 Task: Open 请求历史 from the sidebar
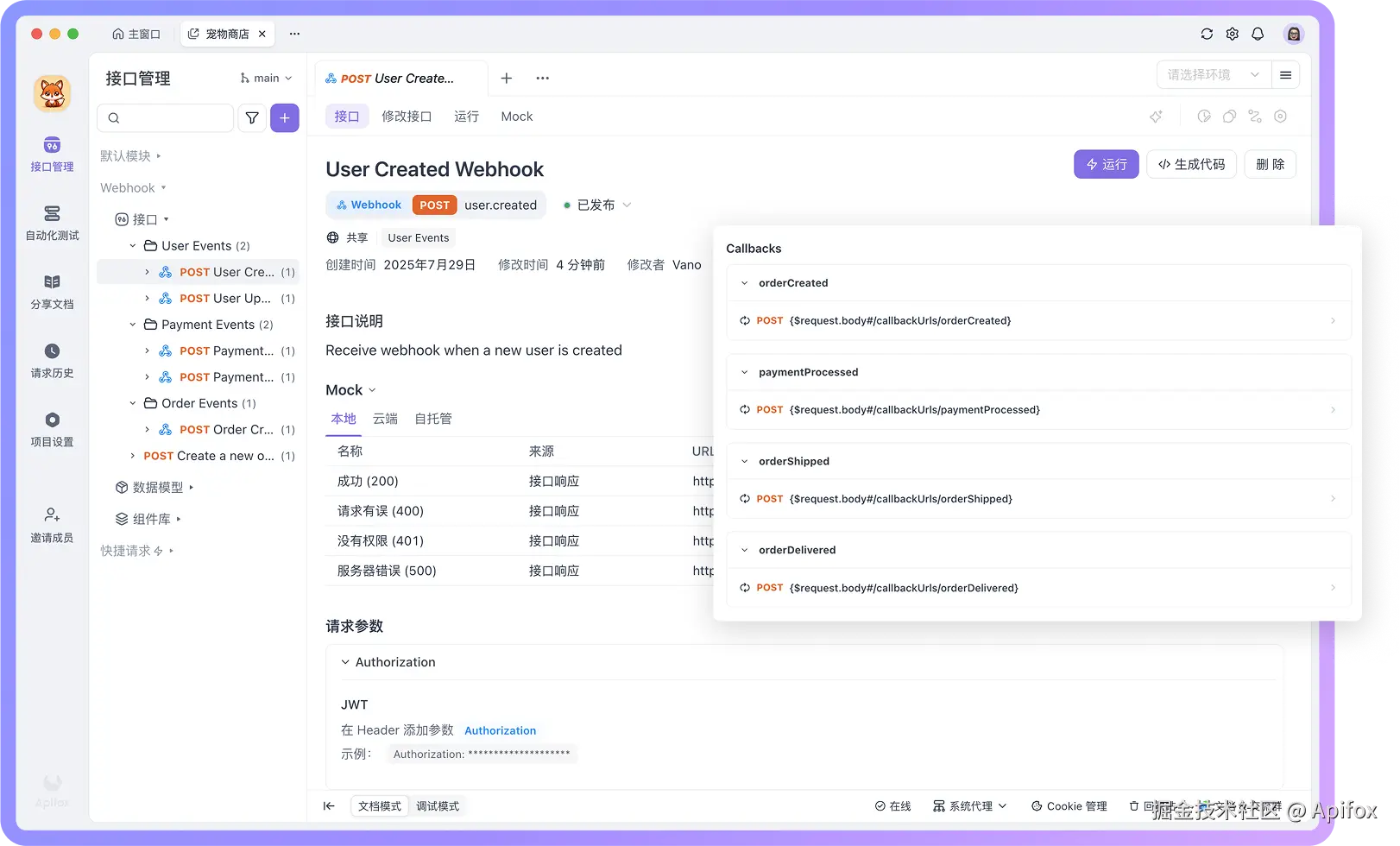[x=52, y=360]
